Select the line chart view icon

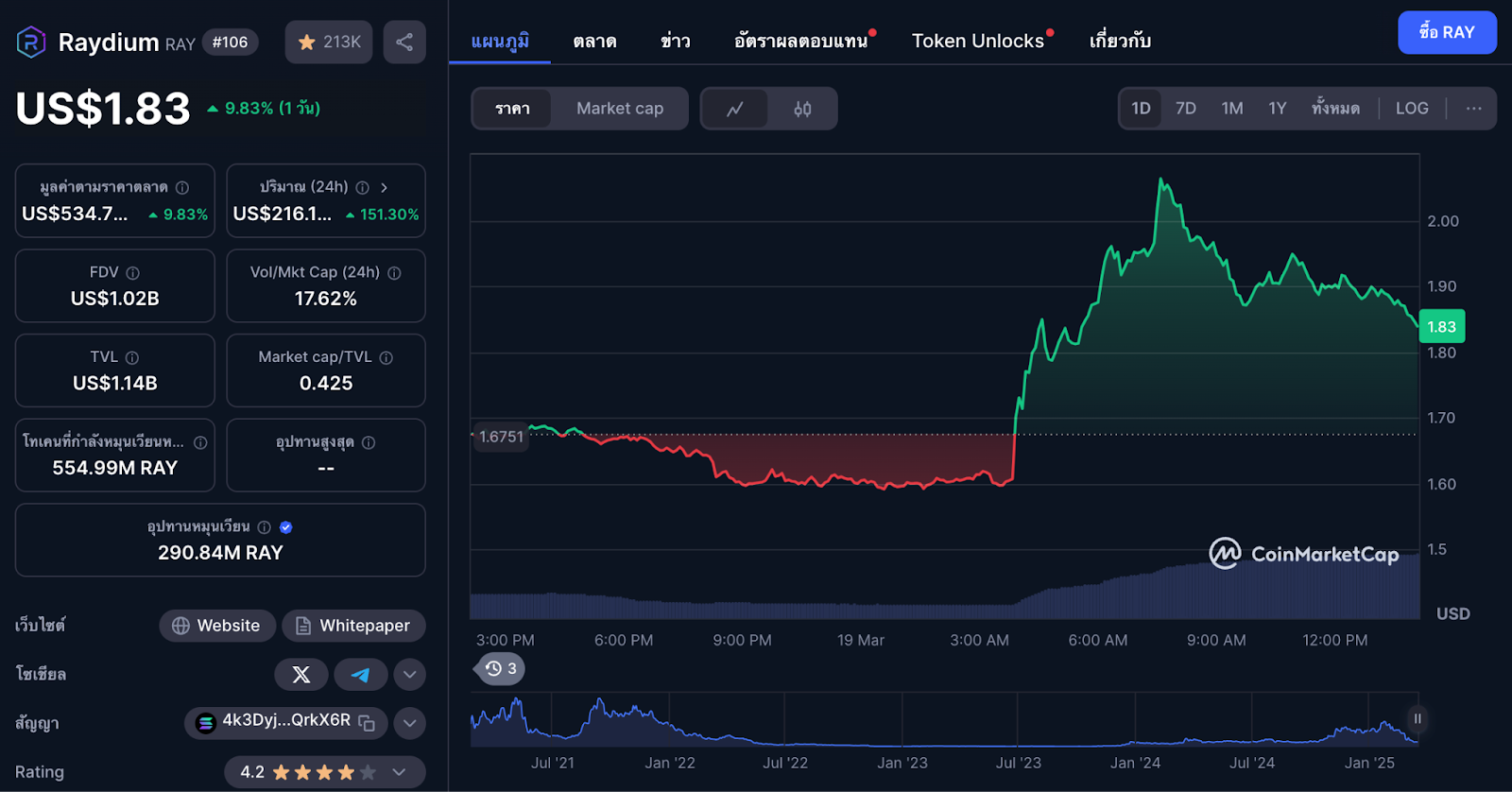(x=734, y=109)
